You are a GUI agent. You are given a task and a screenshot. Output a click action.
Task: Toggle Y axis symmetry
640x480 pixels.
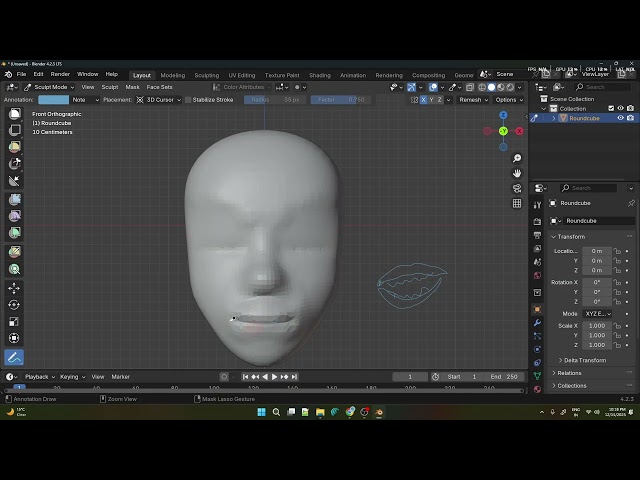(431, 100)
